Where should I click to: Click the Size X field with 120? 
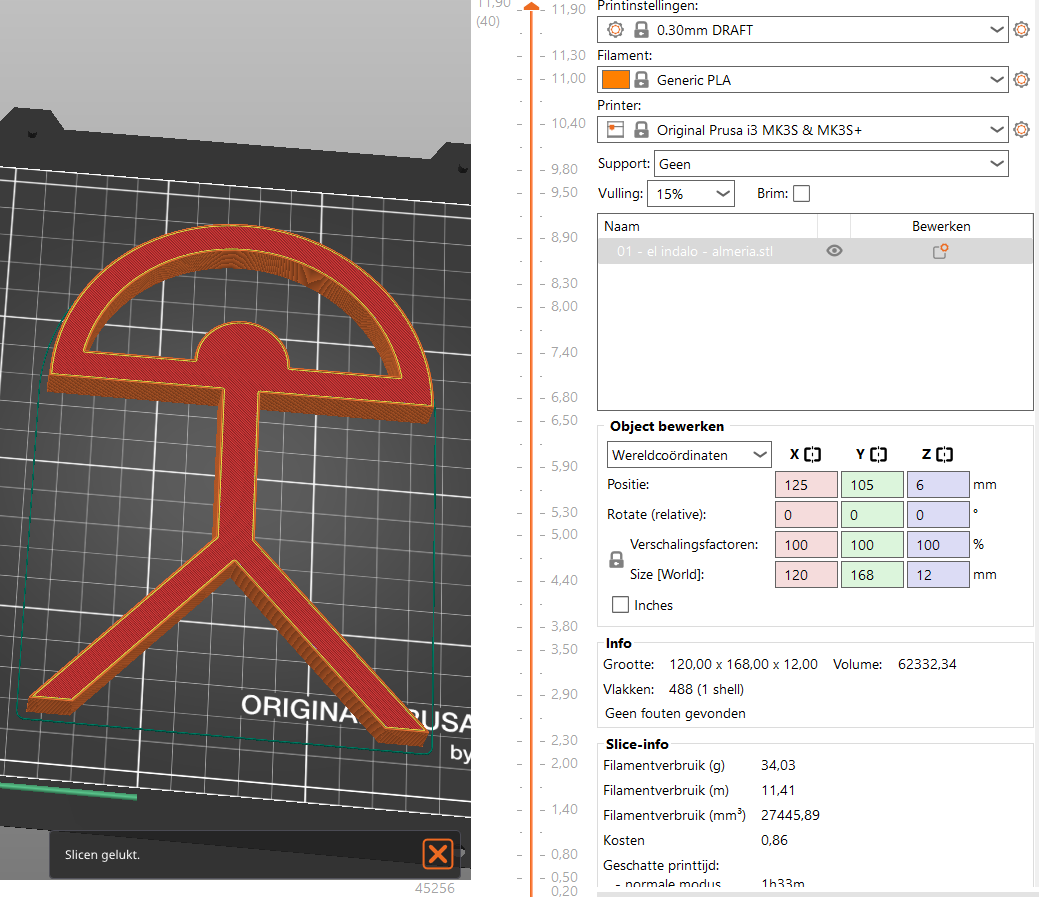click(x=806, y=574)
